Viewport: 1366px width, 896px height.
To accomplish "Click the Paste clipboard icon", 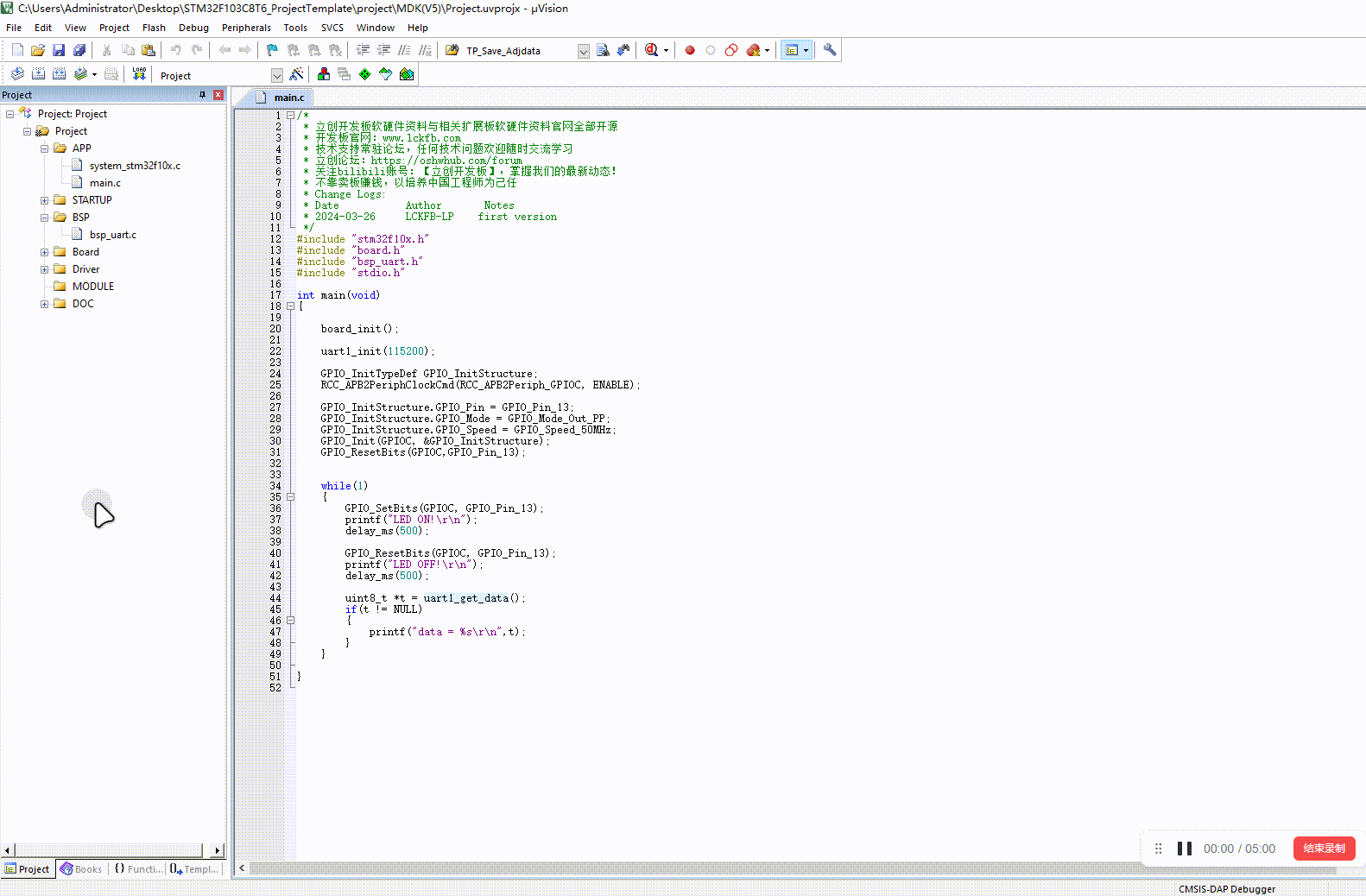I will click(x=149, y=50).
